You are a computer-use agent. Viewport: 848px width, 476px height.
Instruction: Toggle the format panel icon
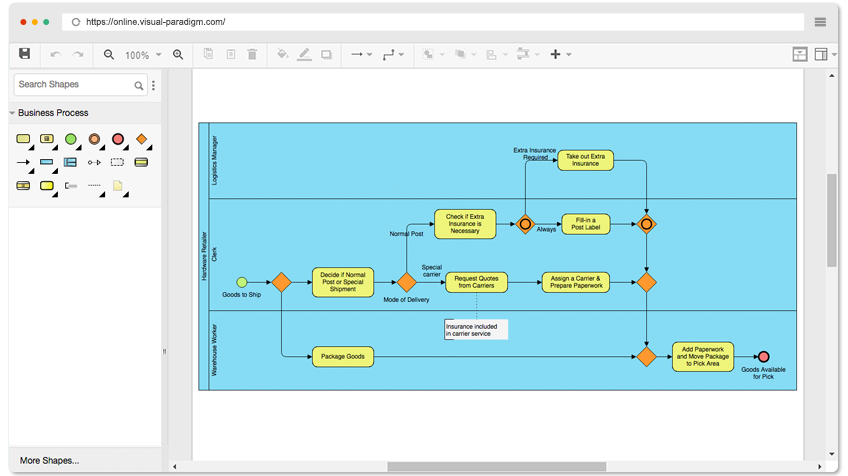(x=821, y=54)
